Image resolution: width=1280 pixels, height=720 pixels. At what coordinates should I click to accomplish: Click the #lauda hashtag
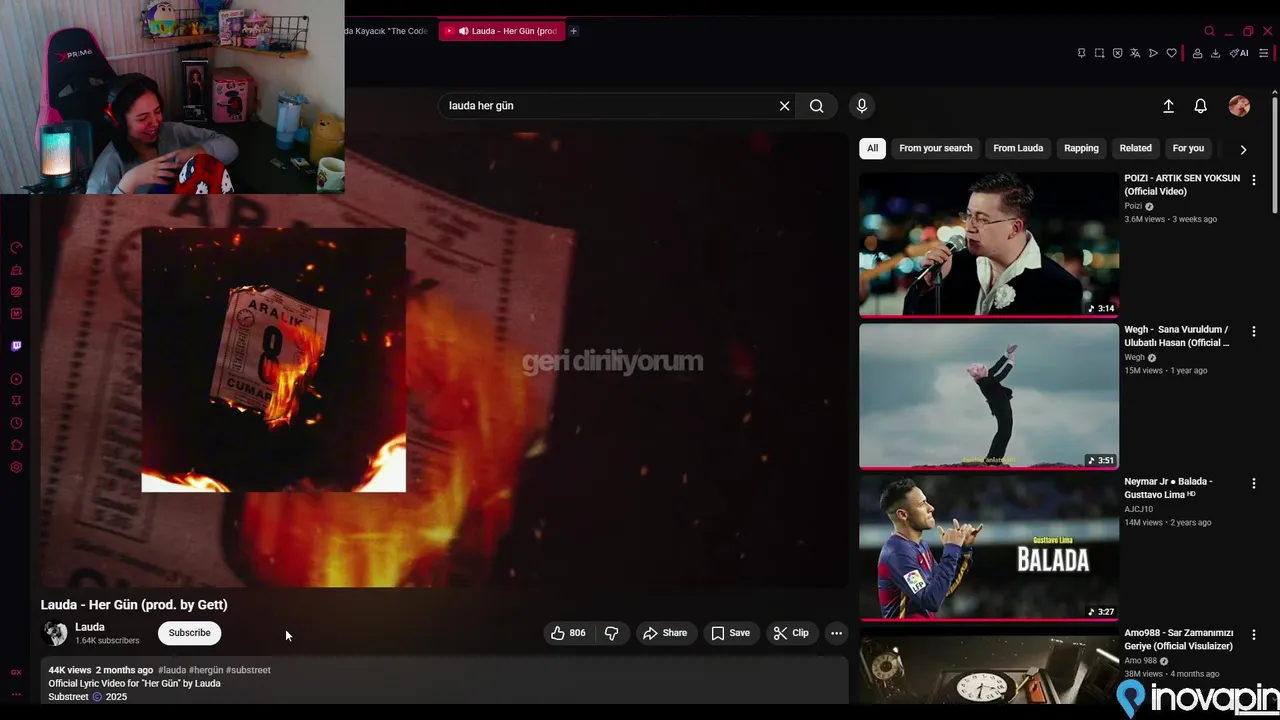point(172,670)
